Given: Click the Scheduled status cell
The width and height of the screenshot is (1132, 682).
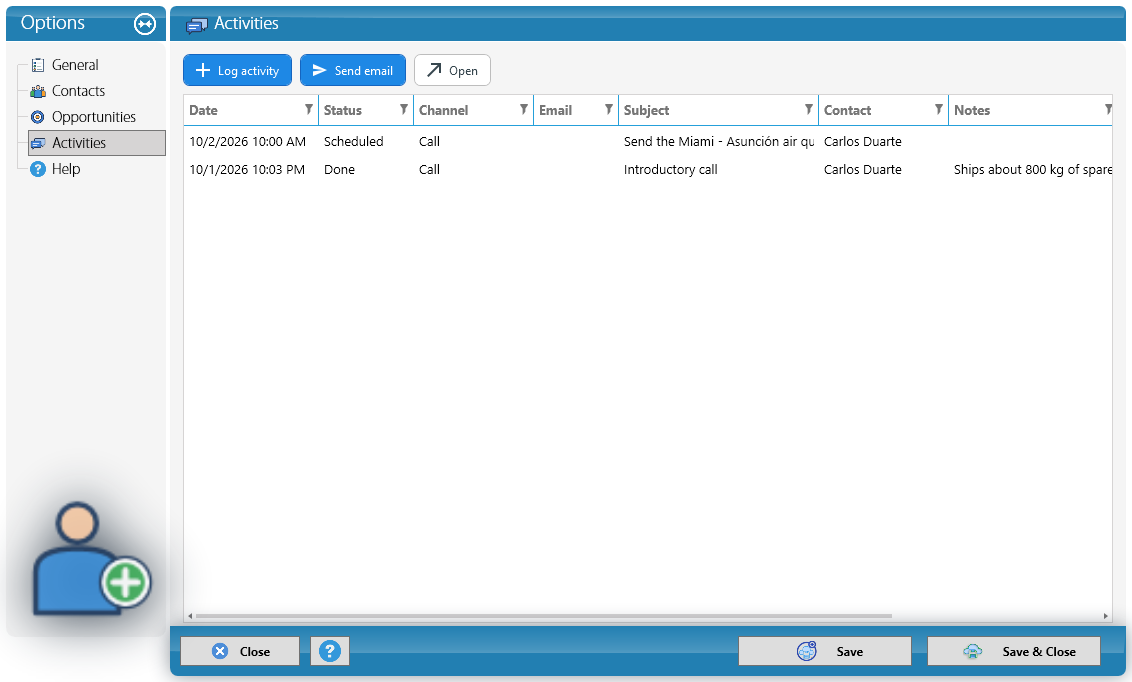Looking at the screenshot, I should [354, 141].
